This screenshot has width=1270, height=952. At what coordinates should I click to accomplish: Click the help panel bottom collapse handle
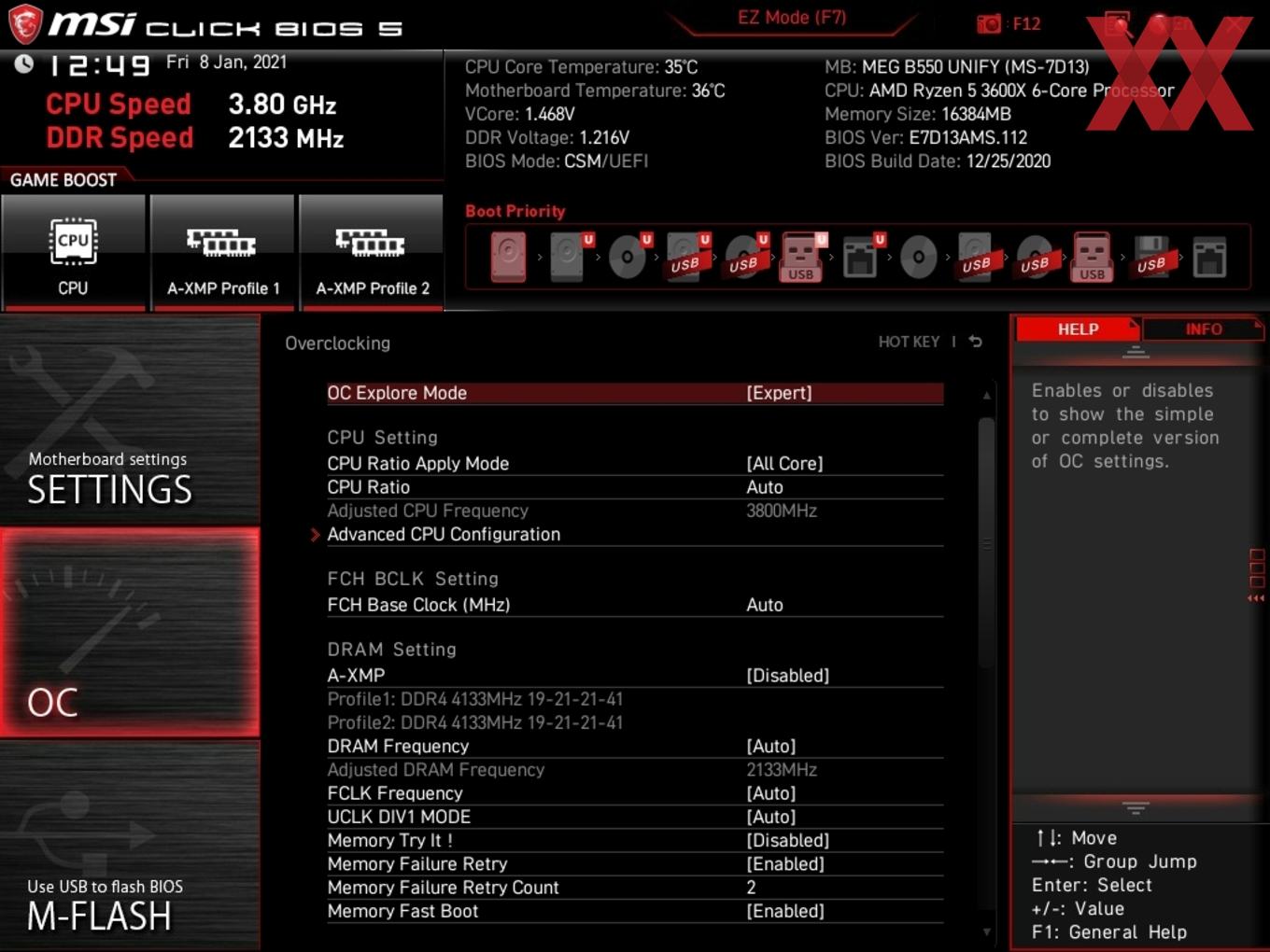point(1136,807)
